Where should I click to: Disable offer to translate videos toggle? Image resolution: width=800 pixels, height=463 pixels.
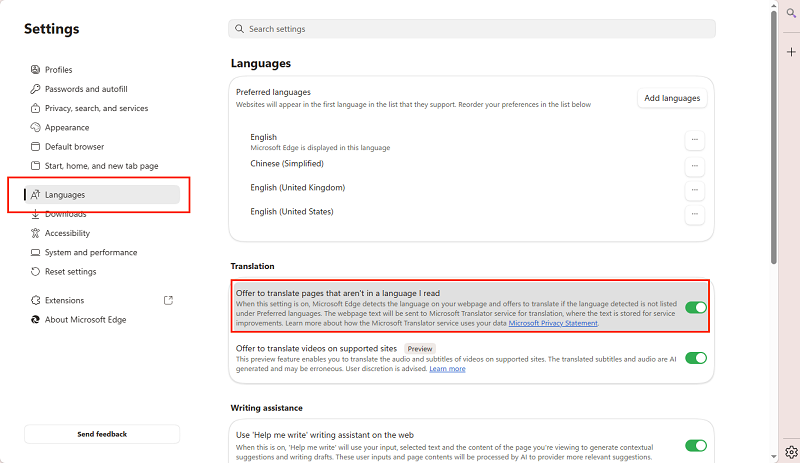pos(695,358)
